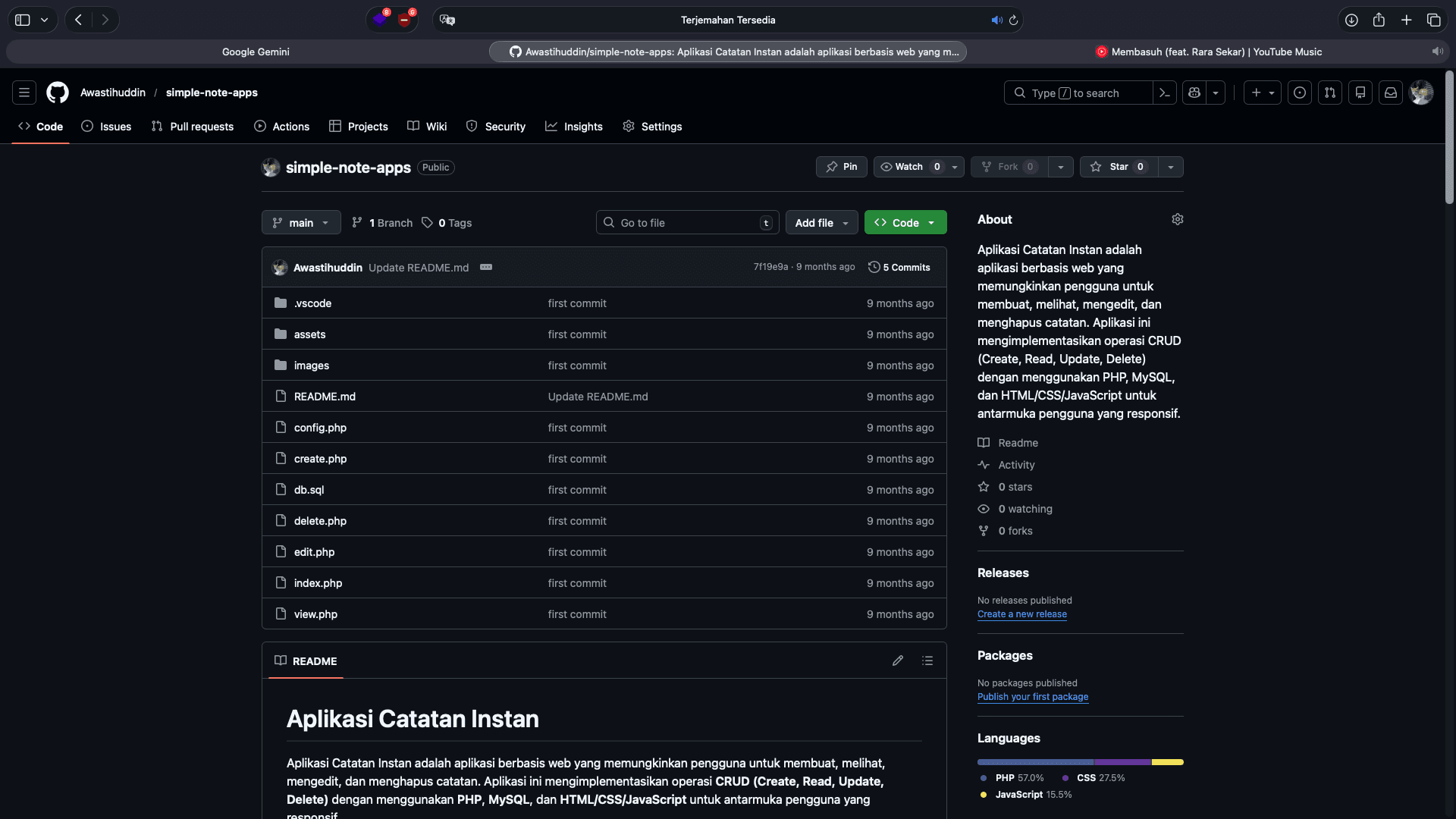Open the main branch dropdown

tap(301, 222)
